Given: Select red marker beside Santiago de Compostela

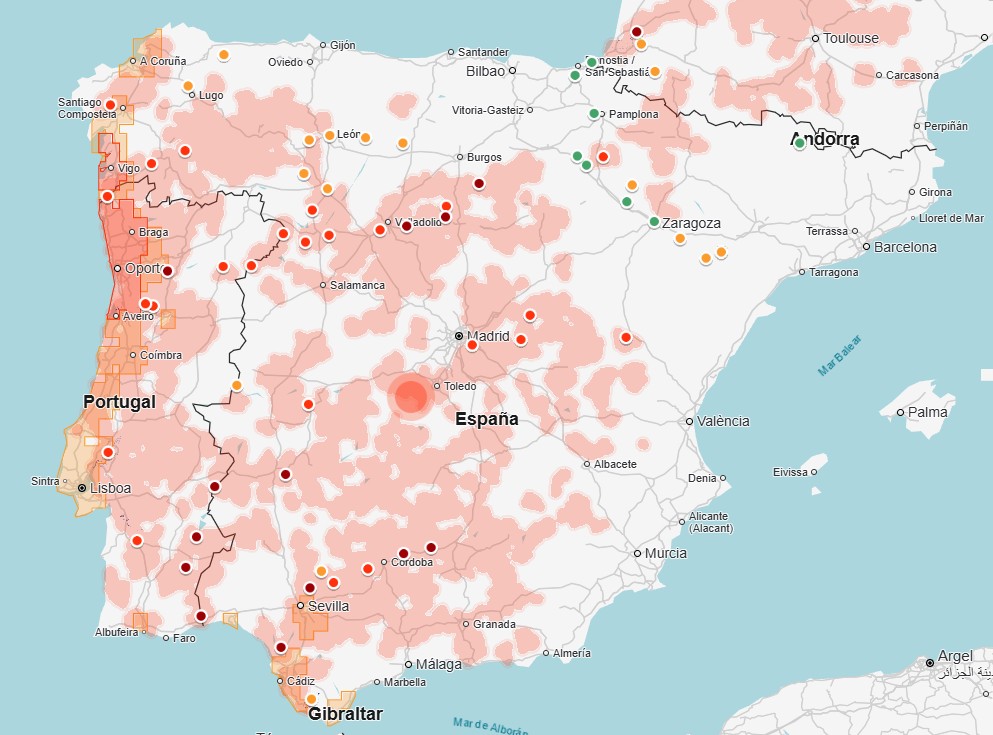Looking at the screenshot, I should click(110, 105).
